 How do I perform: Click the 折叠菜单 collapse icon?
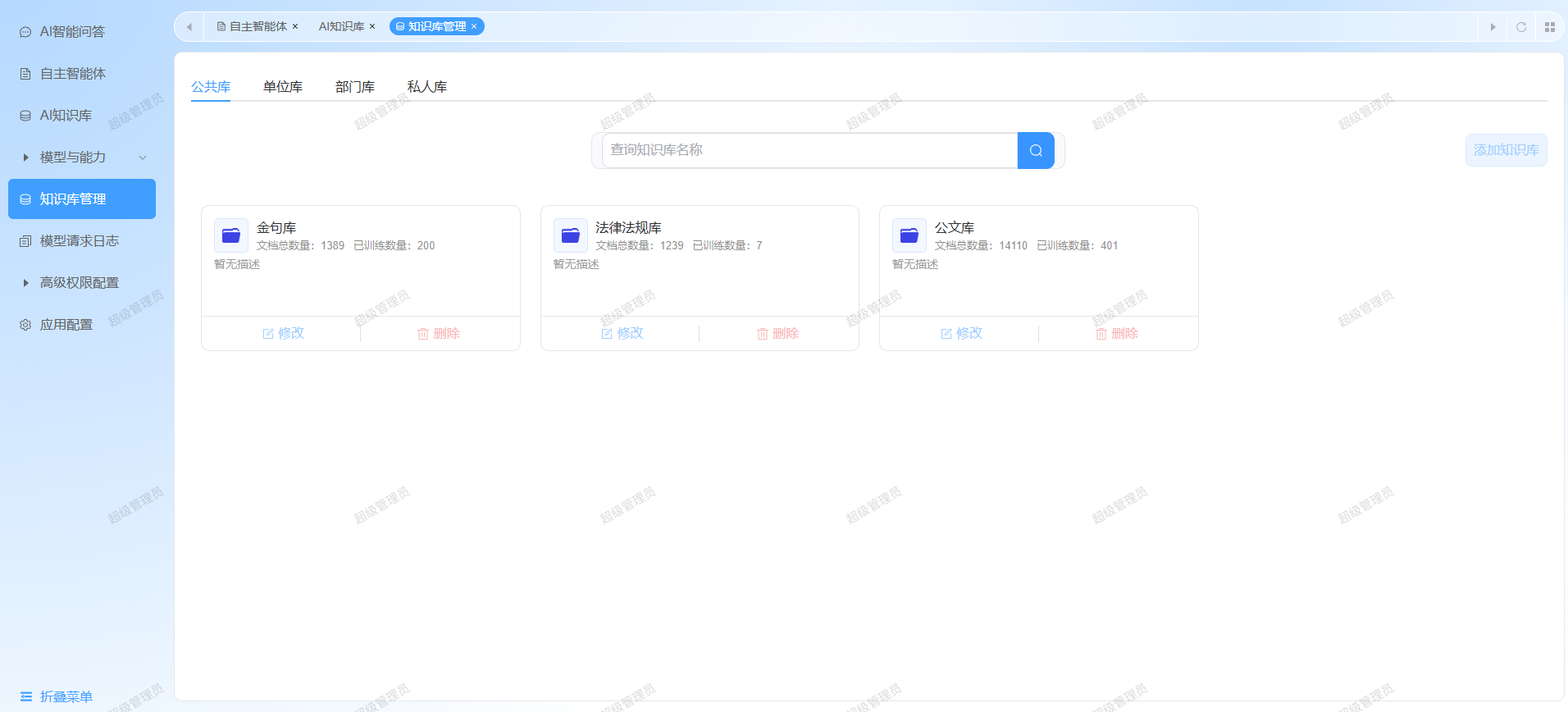pos(26,696)
